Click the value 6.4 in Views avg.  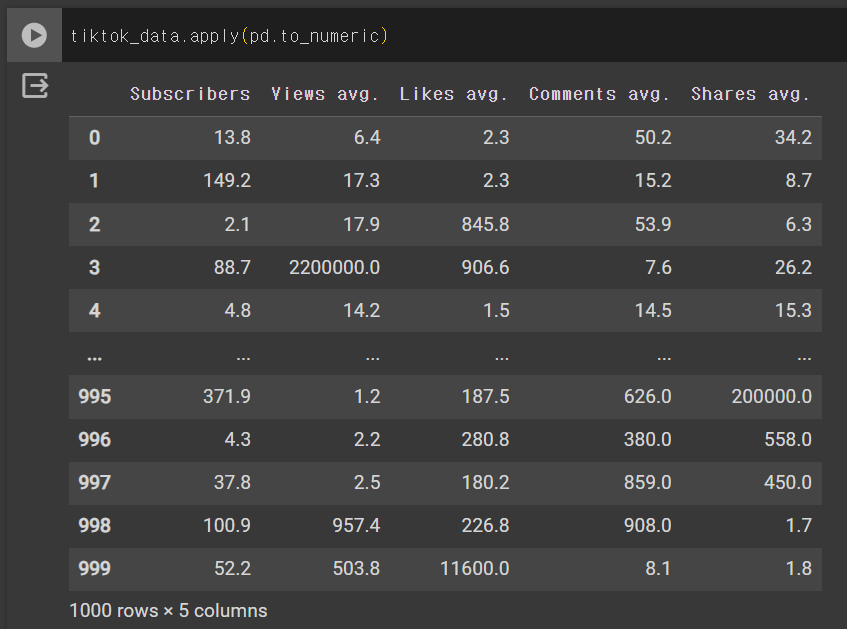[x=367, y=137]
